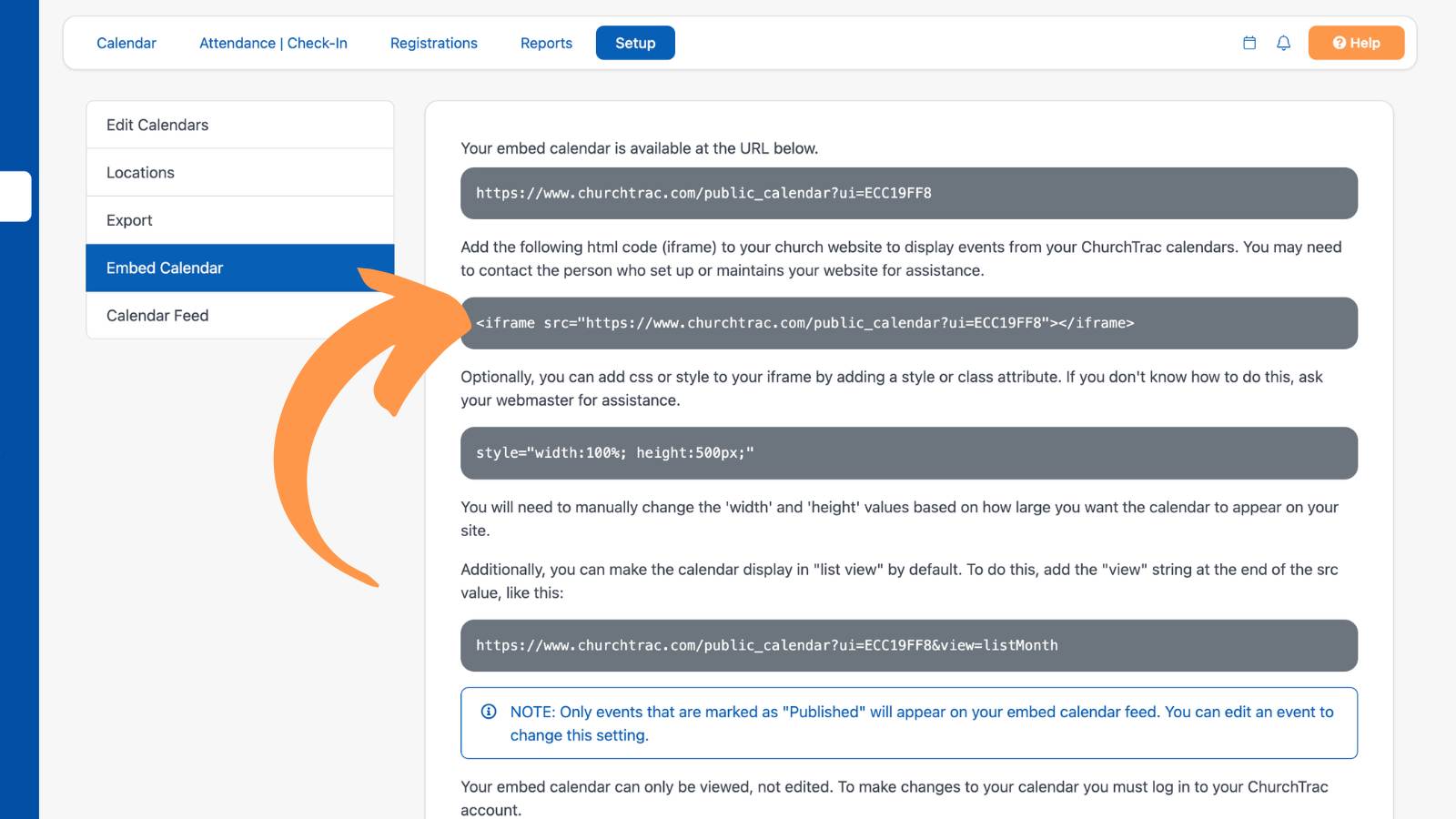1456x819 pixels.
Task: Open the Reports tab
Action: (546, 43)
